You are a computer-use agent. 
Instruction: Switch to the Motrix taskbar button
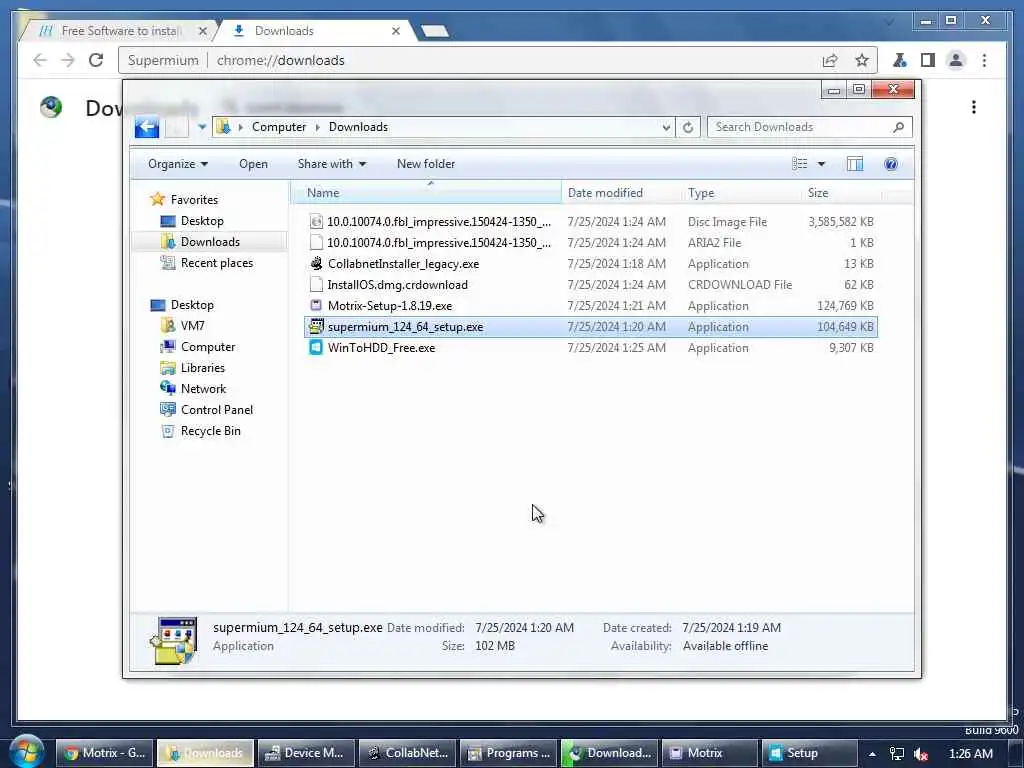710,753
